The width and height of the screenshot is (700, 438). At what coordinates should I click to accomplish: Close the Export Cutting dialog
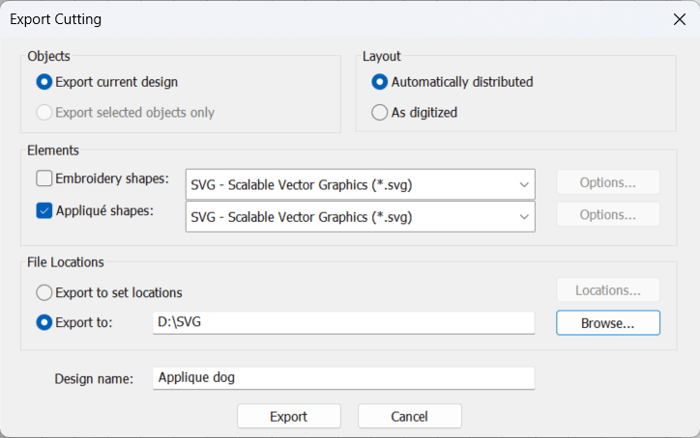click(x=680, y=19)
